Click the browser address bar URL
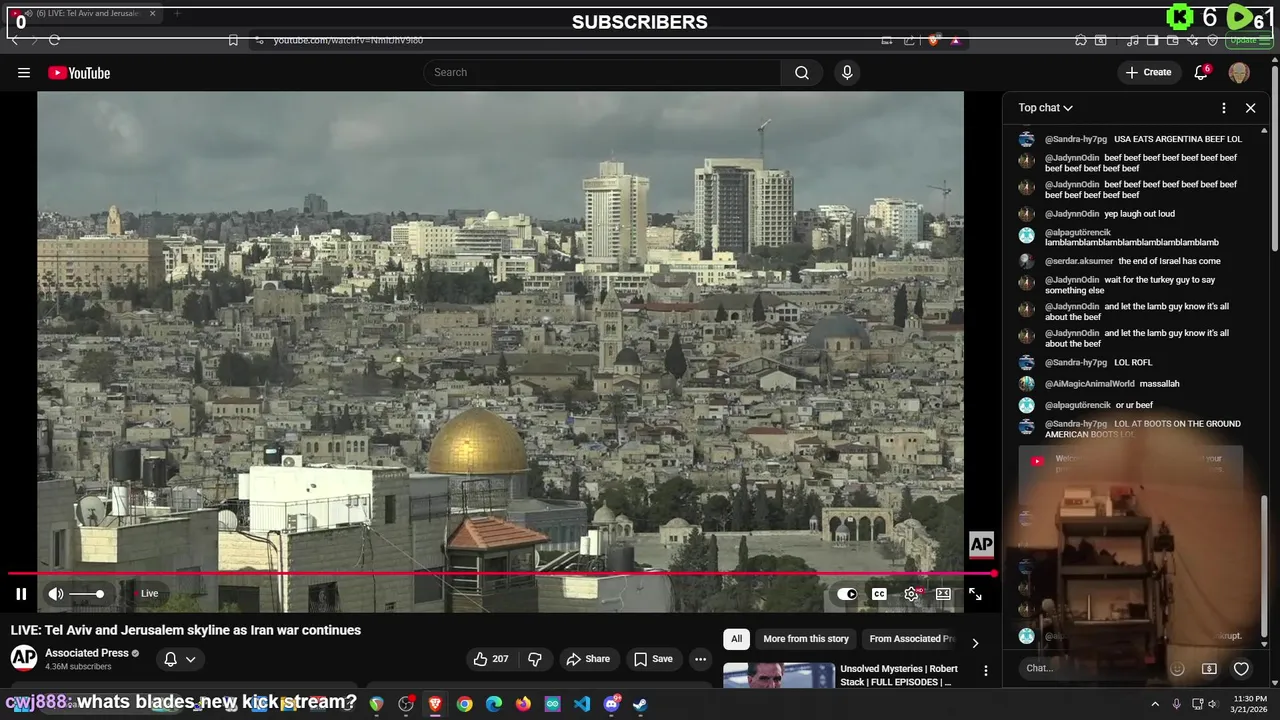Image resolution: width=1280 pixels, height=720 pixels. pyautogui.click(x=348, y=40)
